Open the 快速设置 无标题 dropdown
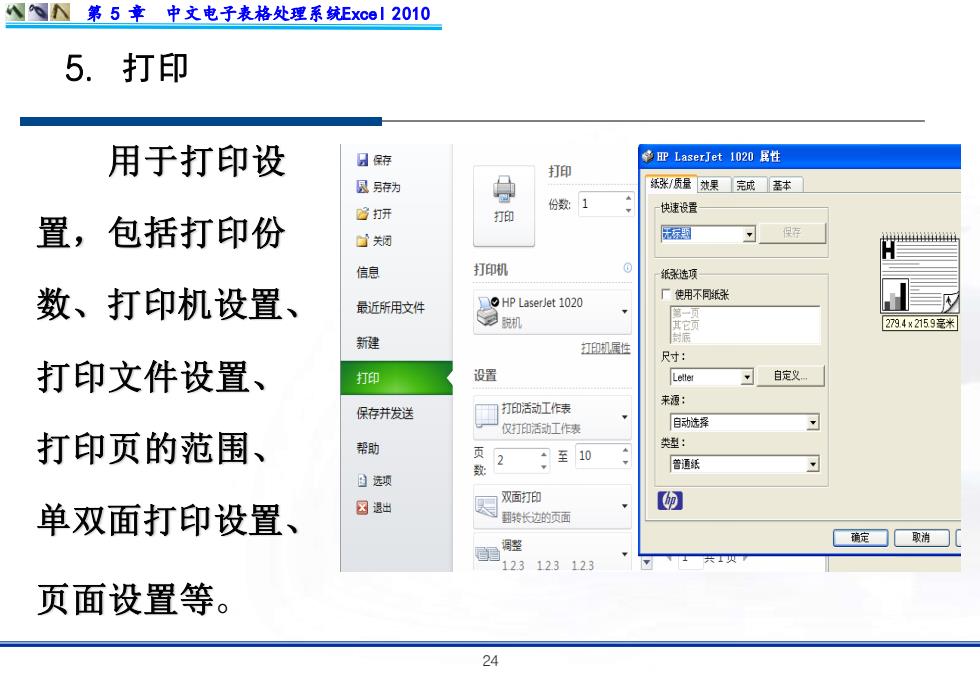 [x=749, y=234]
